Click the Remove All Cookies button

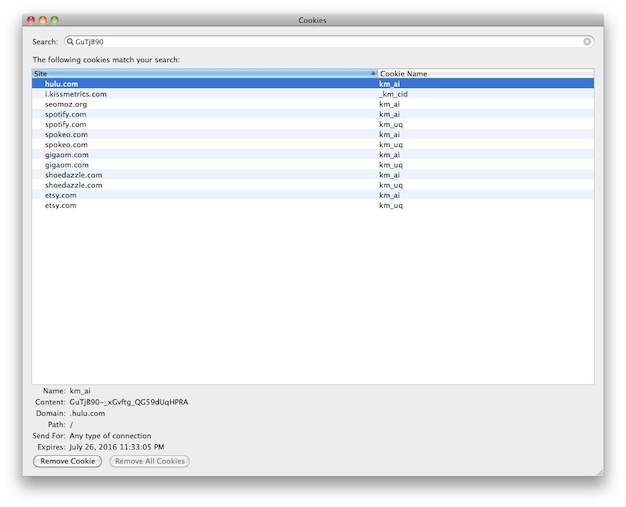(x=149, y=461)
